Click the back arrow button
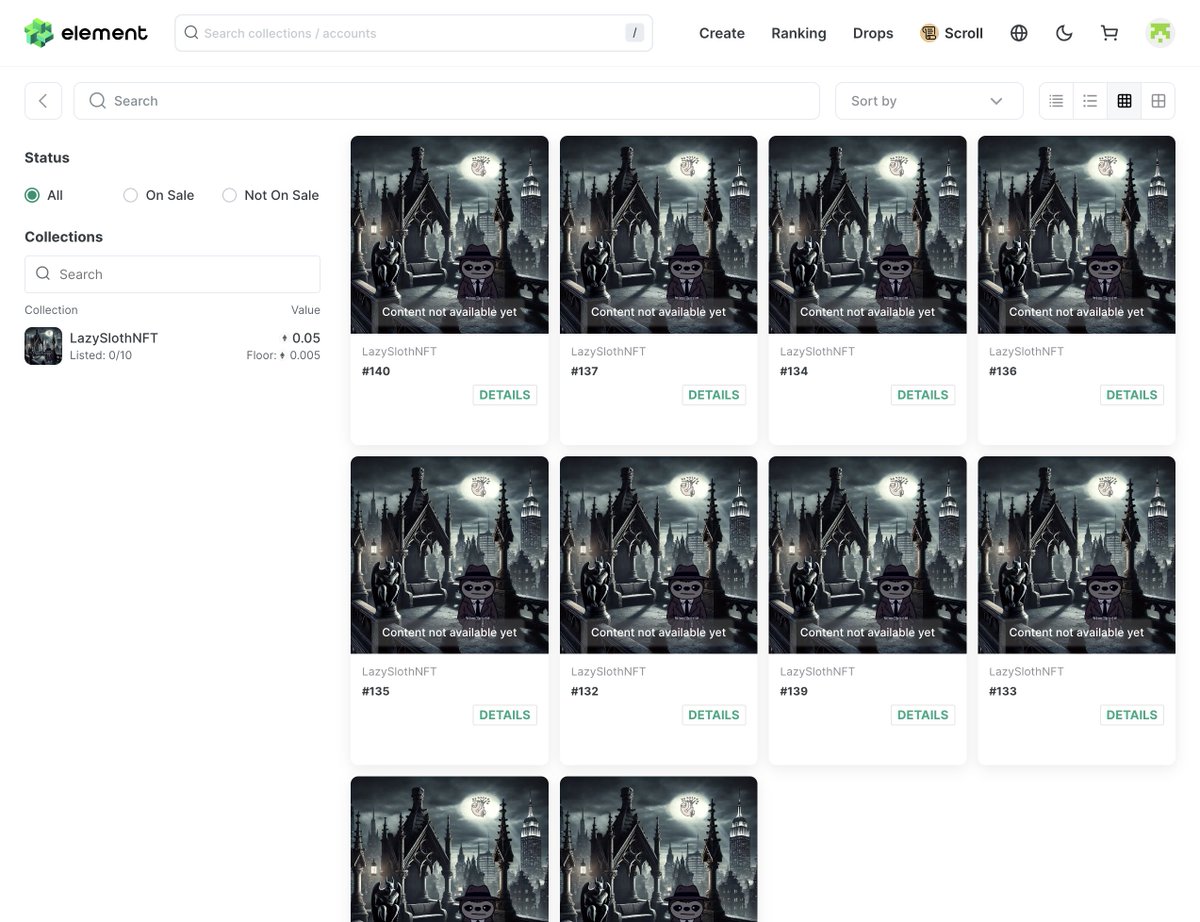The image size is (1200, 922). [x=43, y=101]
